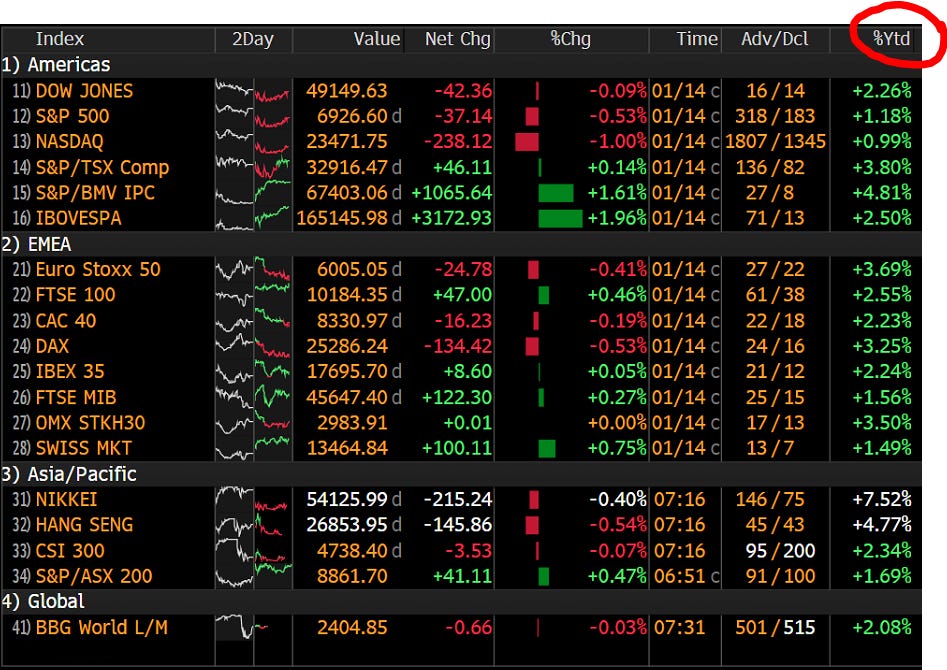
Task: Click BBG World L/M time 07:31
Action: point(679,628)
